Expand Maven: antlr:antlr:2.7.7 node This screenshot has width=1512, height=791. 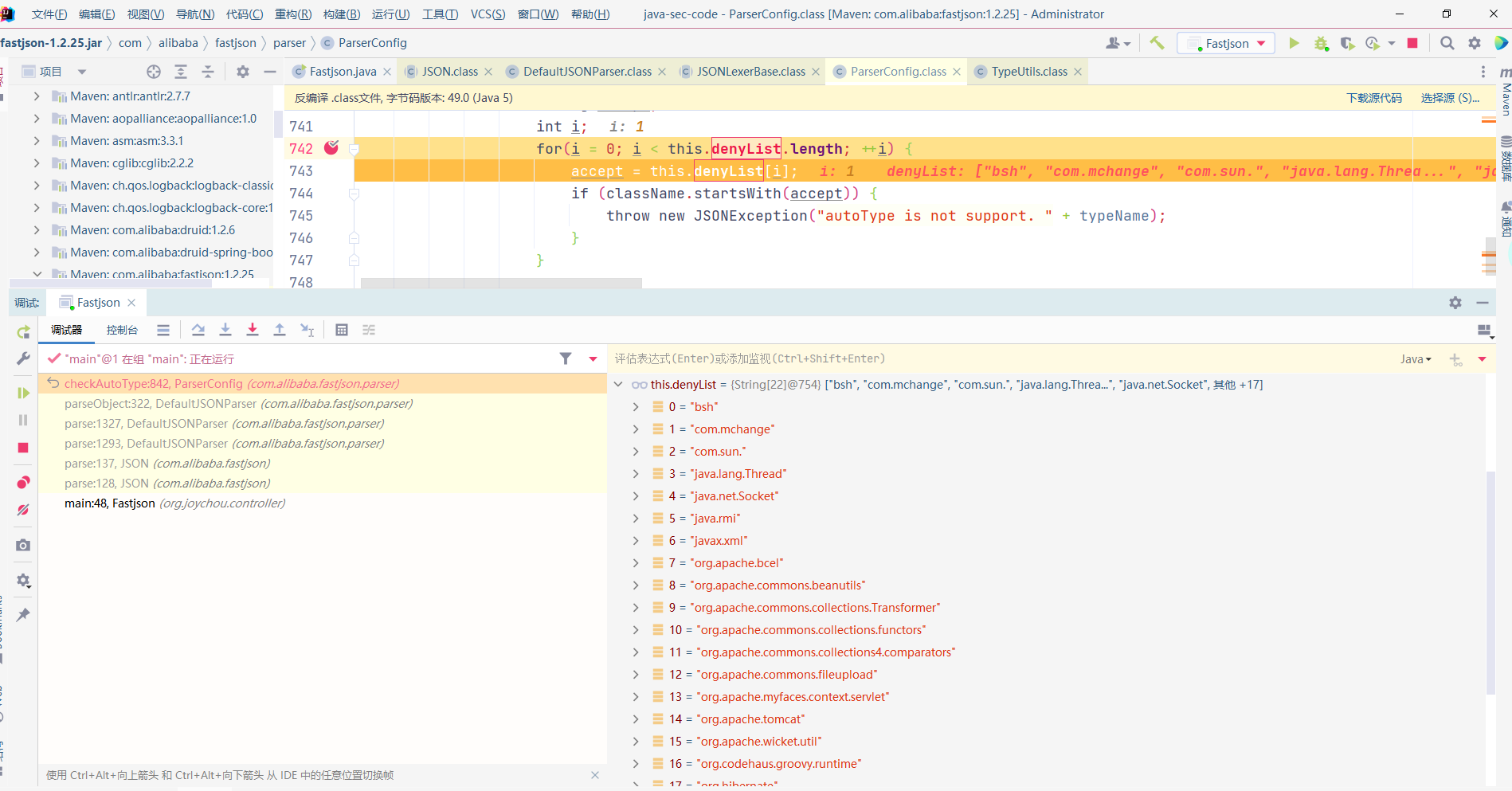(x=37, y=96)
